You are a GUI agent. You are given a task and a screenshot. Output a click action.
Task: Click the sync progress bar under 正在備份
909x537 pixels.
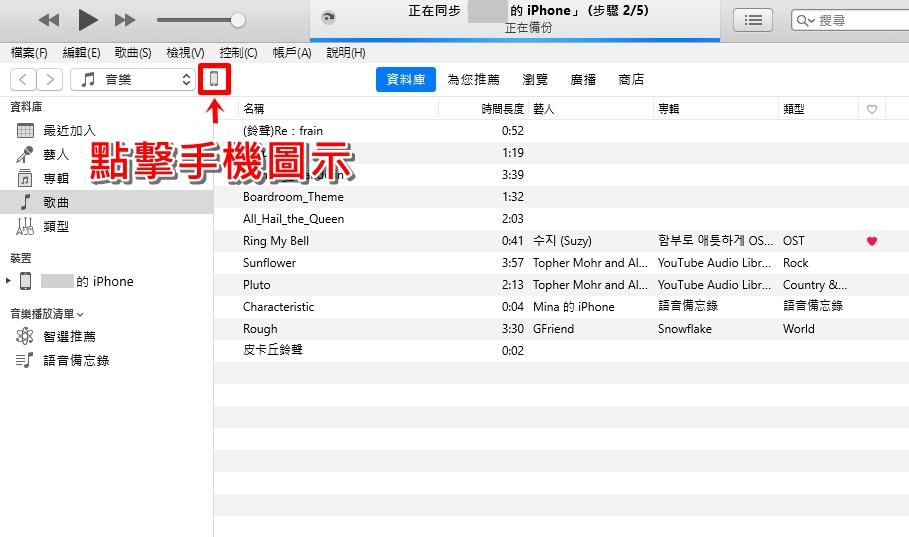[x=515, y=40]
